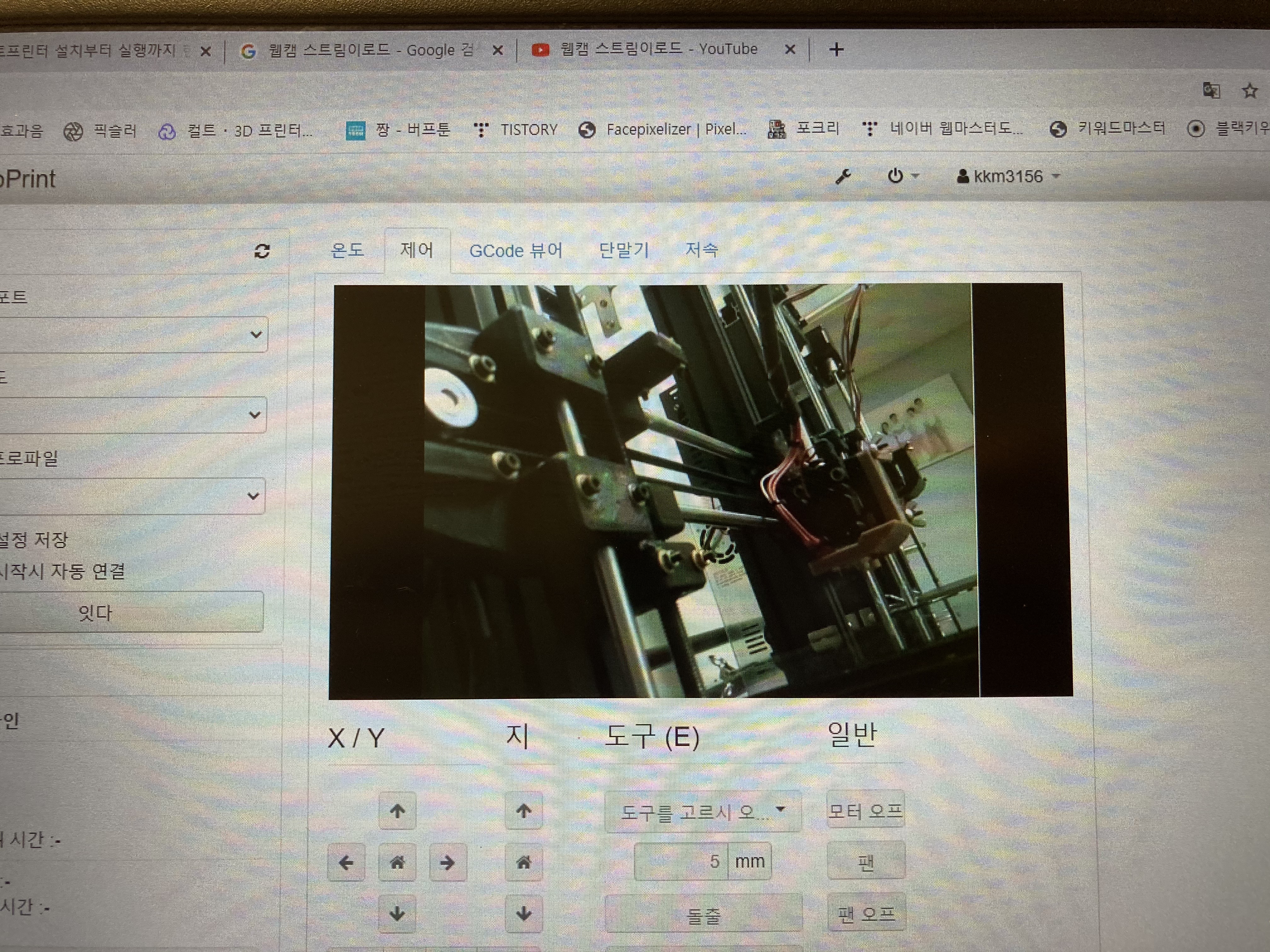Move Z axis down arrow
Viewport: 1270px width, 952px height.
coord(523,912)
